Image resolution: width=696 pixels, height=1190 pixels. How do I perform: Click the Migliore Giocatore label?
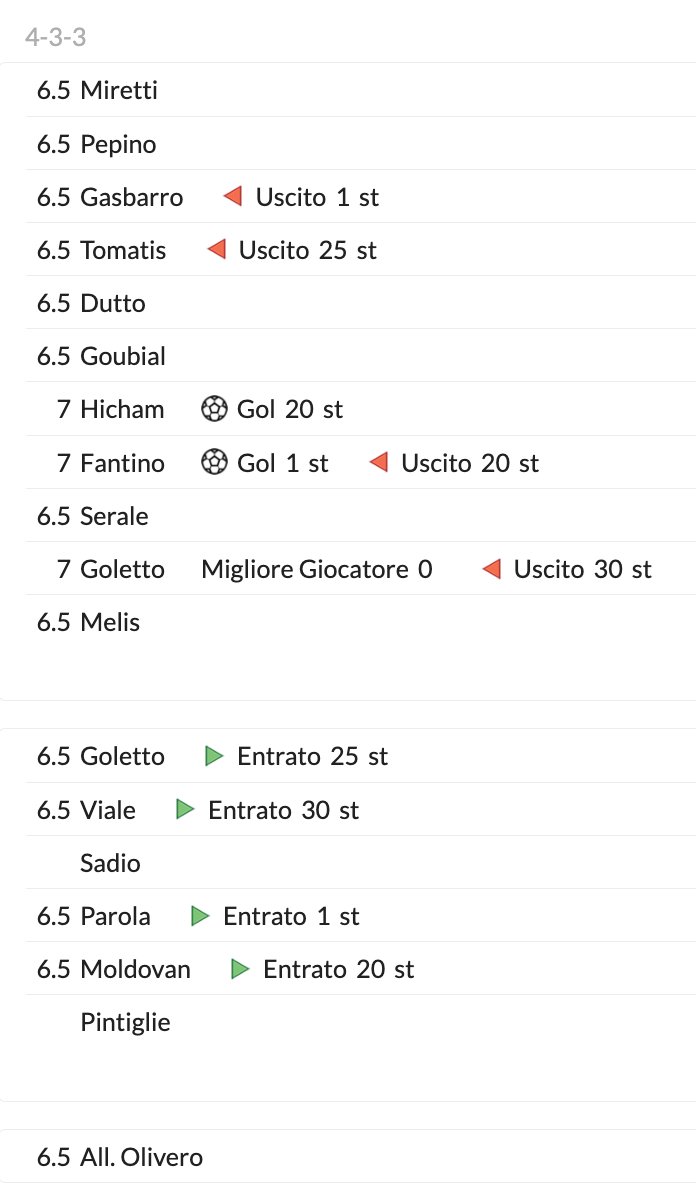pyautogui.click(x=305, y=569)
